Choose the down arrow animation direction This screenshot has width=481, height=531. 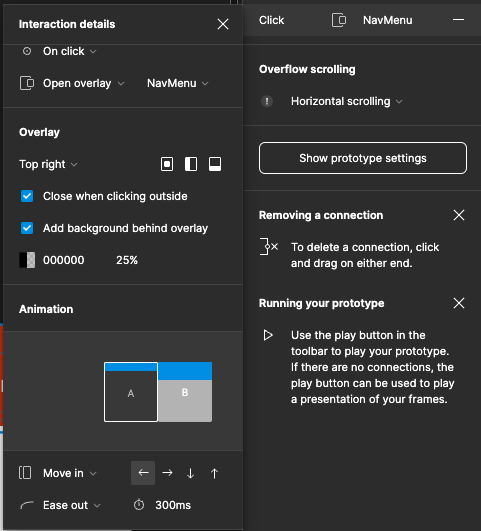(x=191, y=473)
